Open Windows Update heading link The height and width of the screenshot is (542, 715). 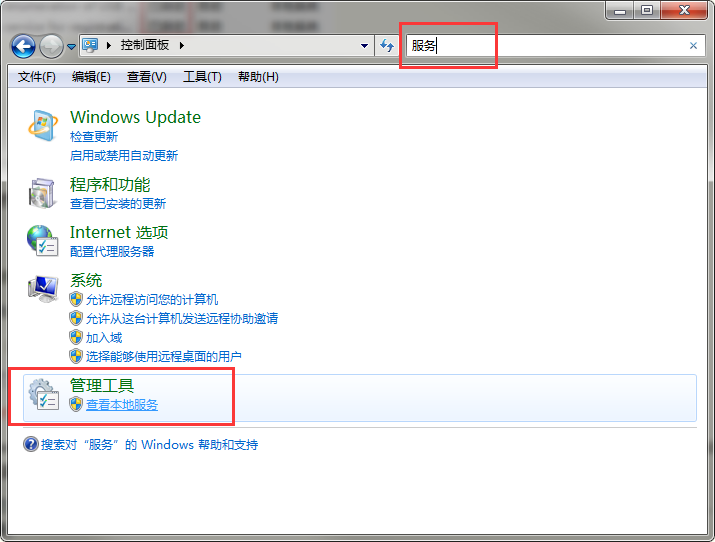pos(135,117)
